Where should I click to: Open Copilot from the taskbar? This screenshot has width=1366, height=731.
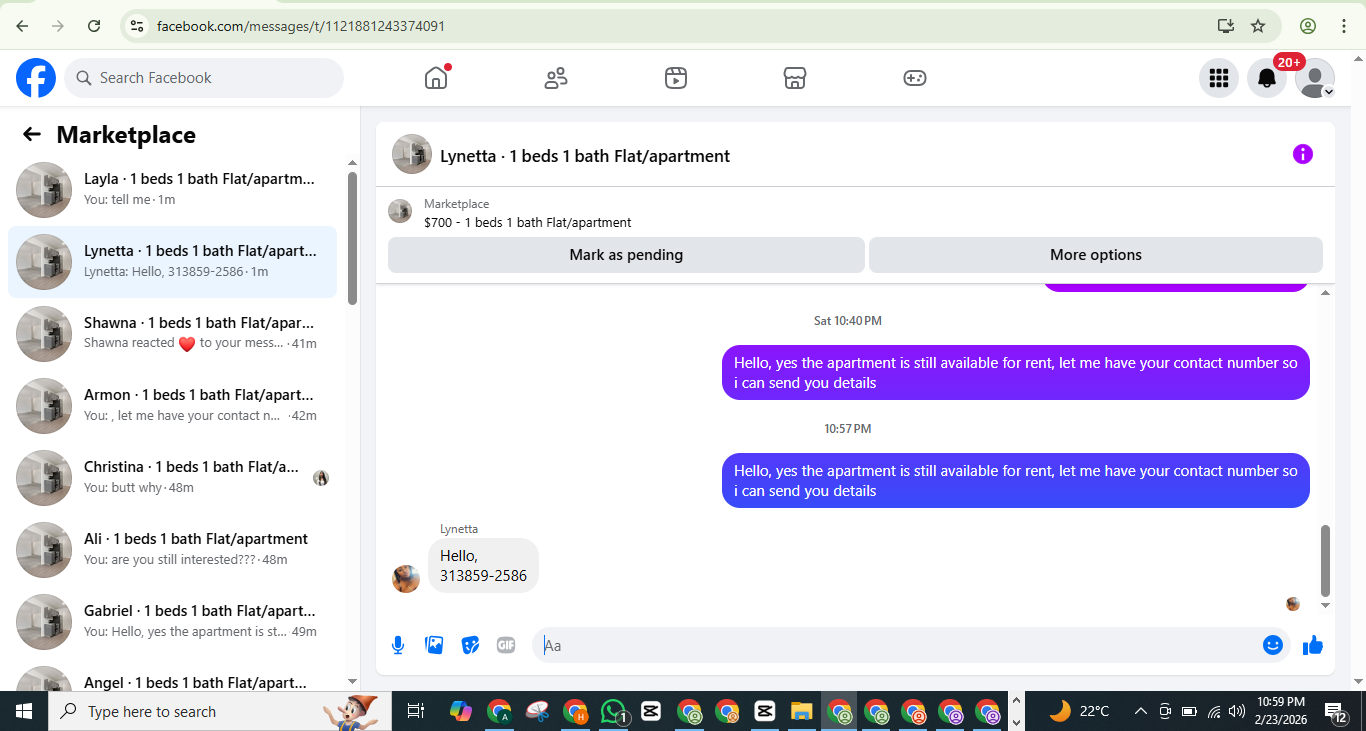coord(461,711)
